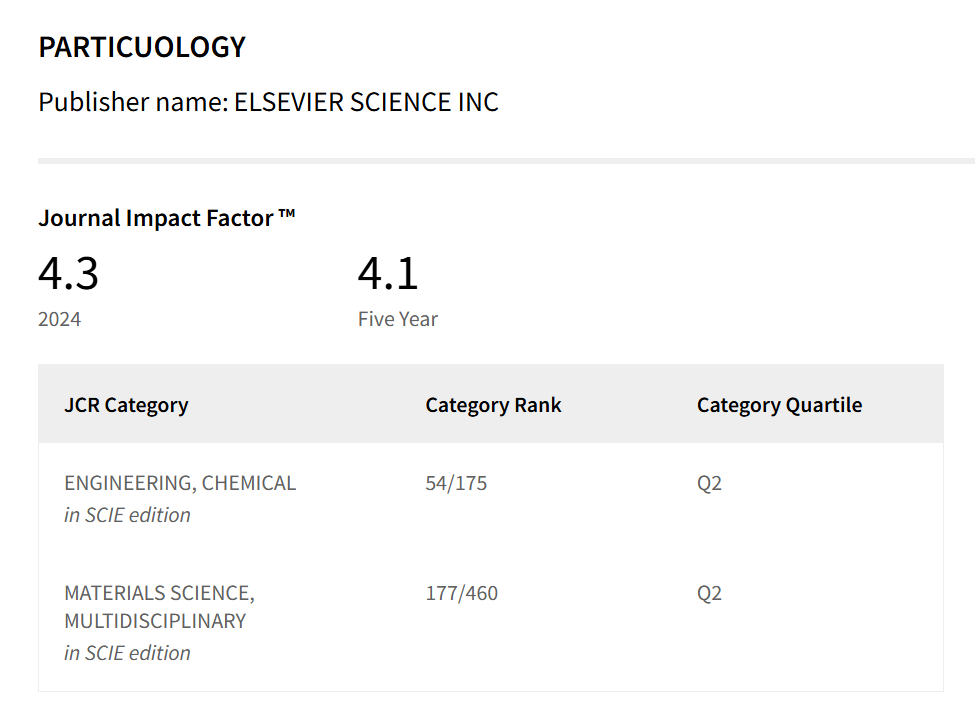Open MATERIALS SCIENCE, MULTIDISCIPLINARY category
The height and width of the screenshot is (726, 980).
coord(159,607)
